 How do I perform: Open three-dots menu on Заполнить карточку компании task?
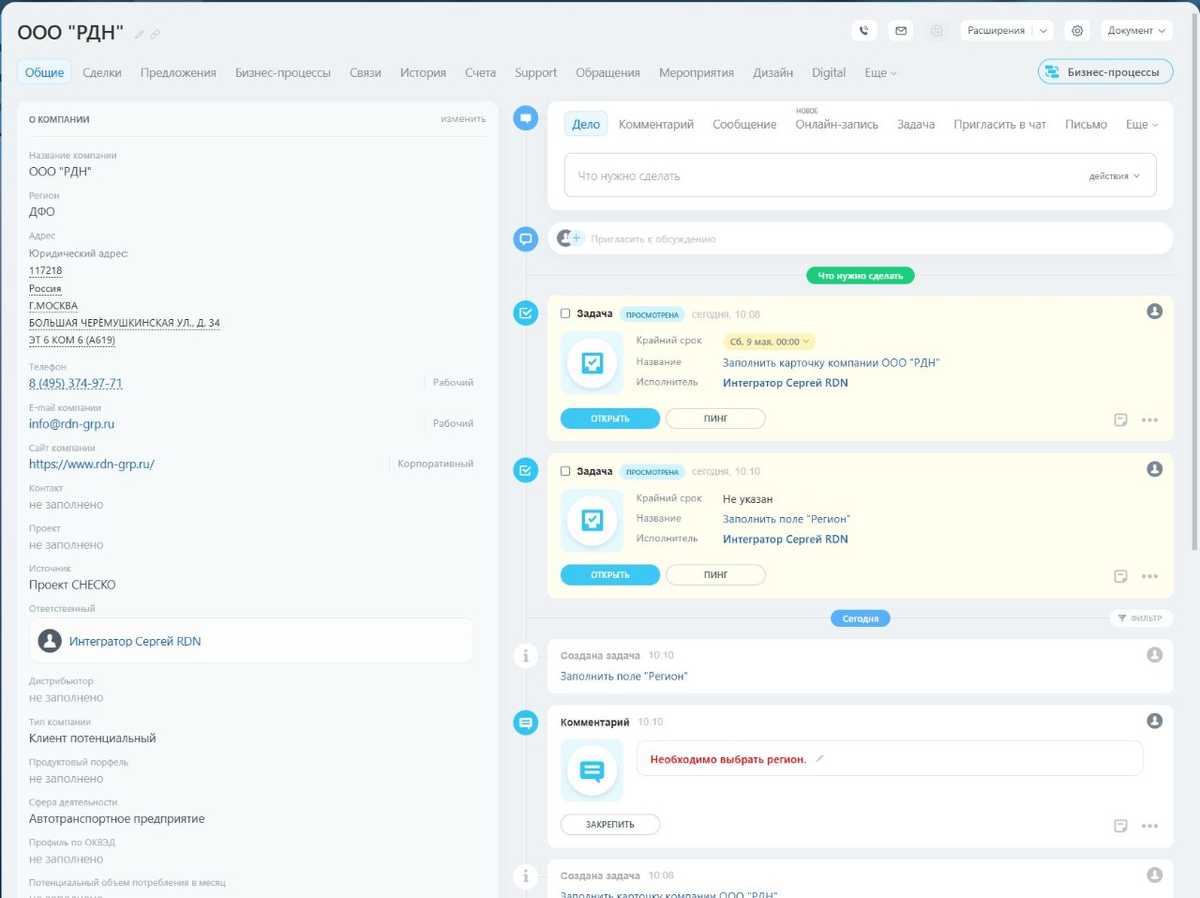(x=1150, y=420)
